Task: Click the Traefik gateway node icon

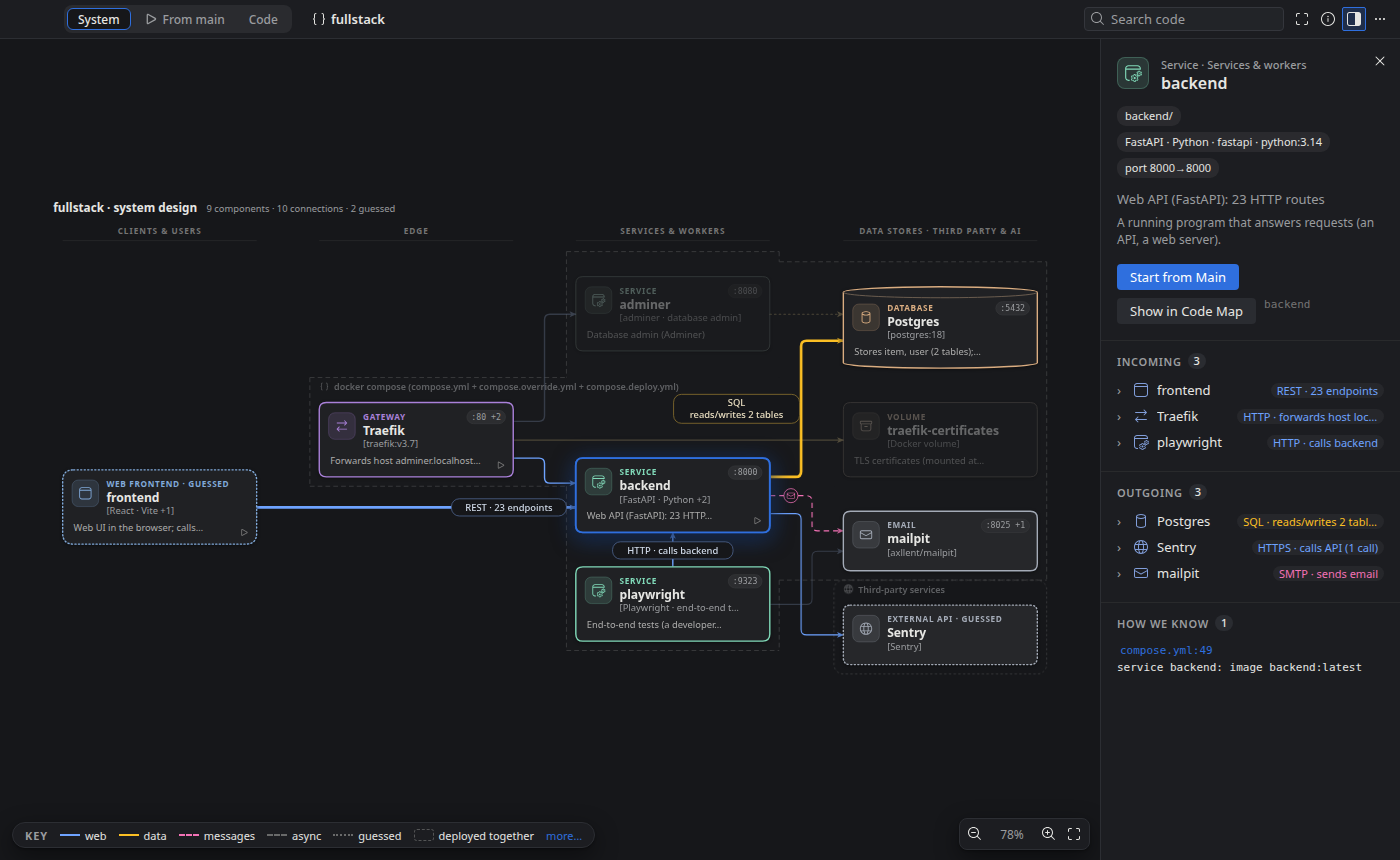Action: 342,426
